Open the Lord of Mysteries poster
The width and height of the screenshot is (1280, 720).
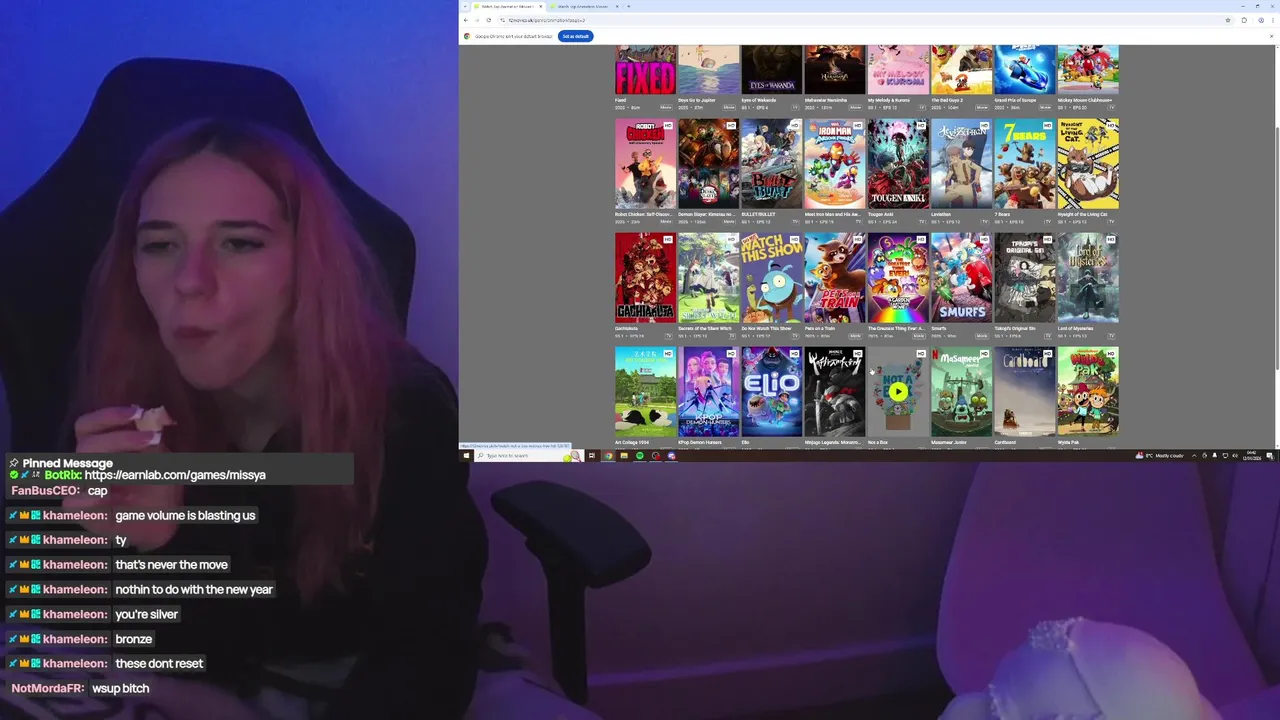1088,278
